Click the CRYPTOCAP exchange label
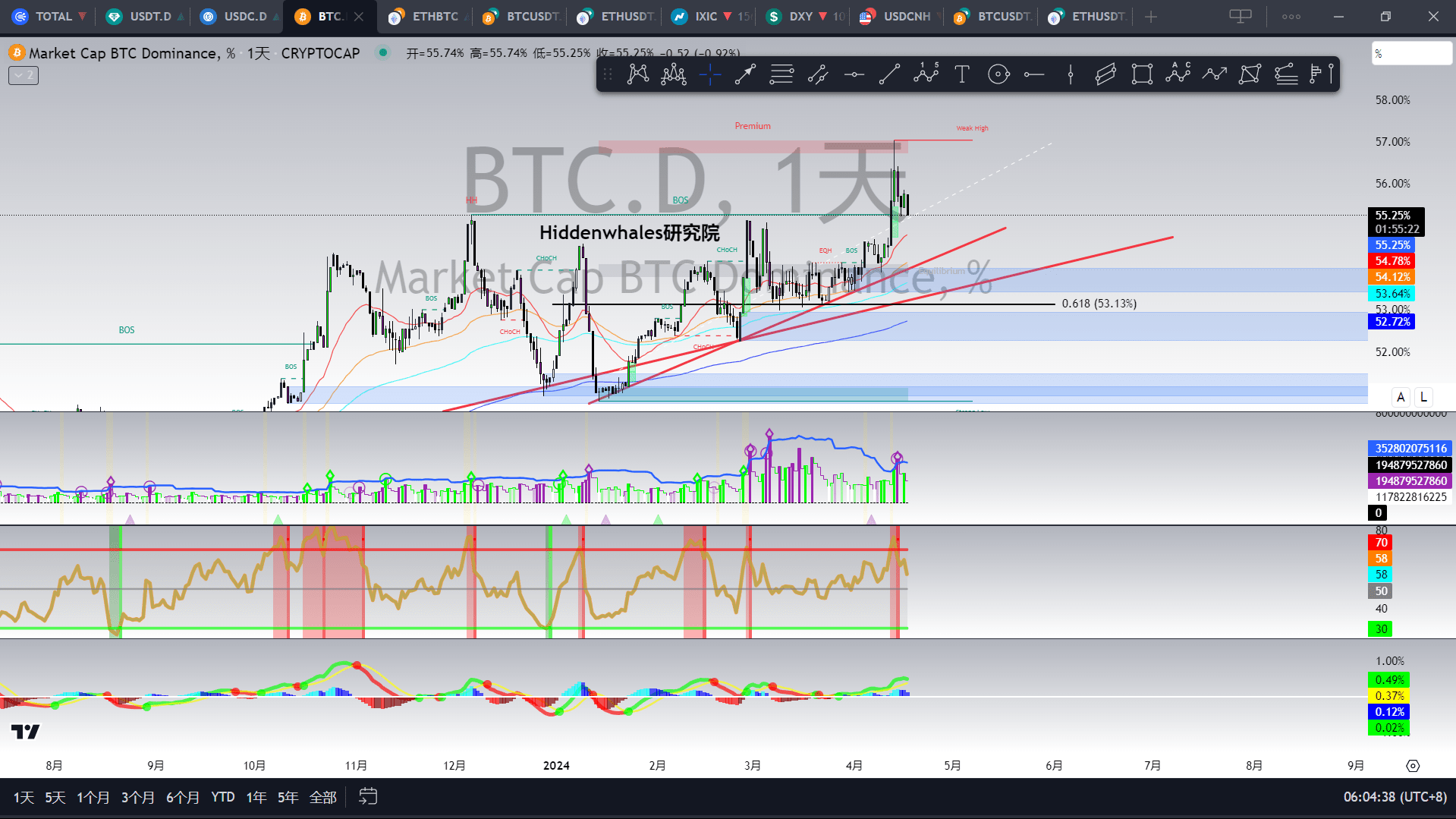 (x=320, y=53)
